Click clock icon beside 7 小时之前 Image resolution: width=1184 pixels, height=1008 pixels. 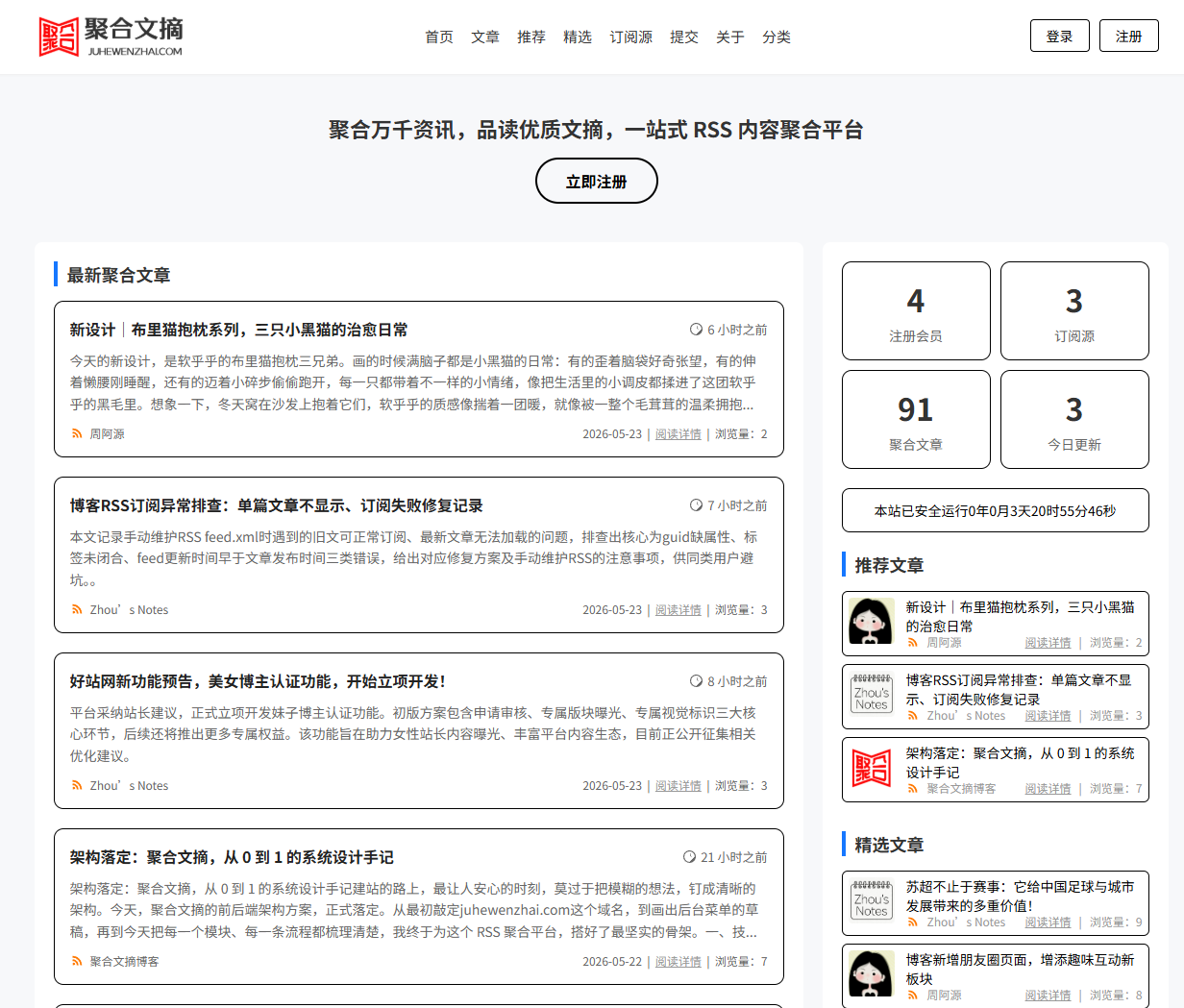696,505
